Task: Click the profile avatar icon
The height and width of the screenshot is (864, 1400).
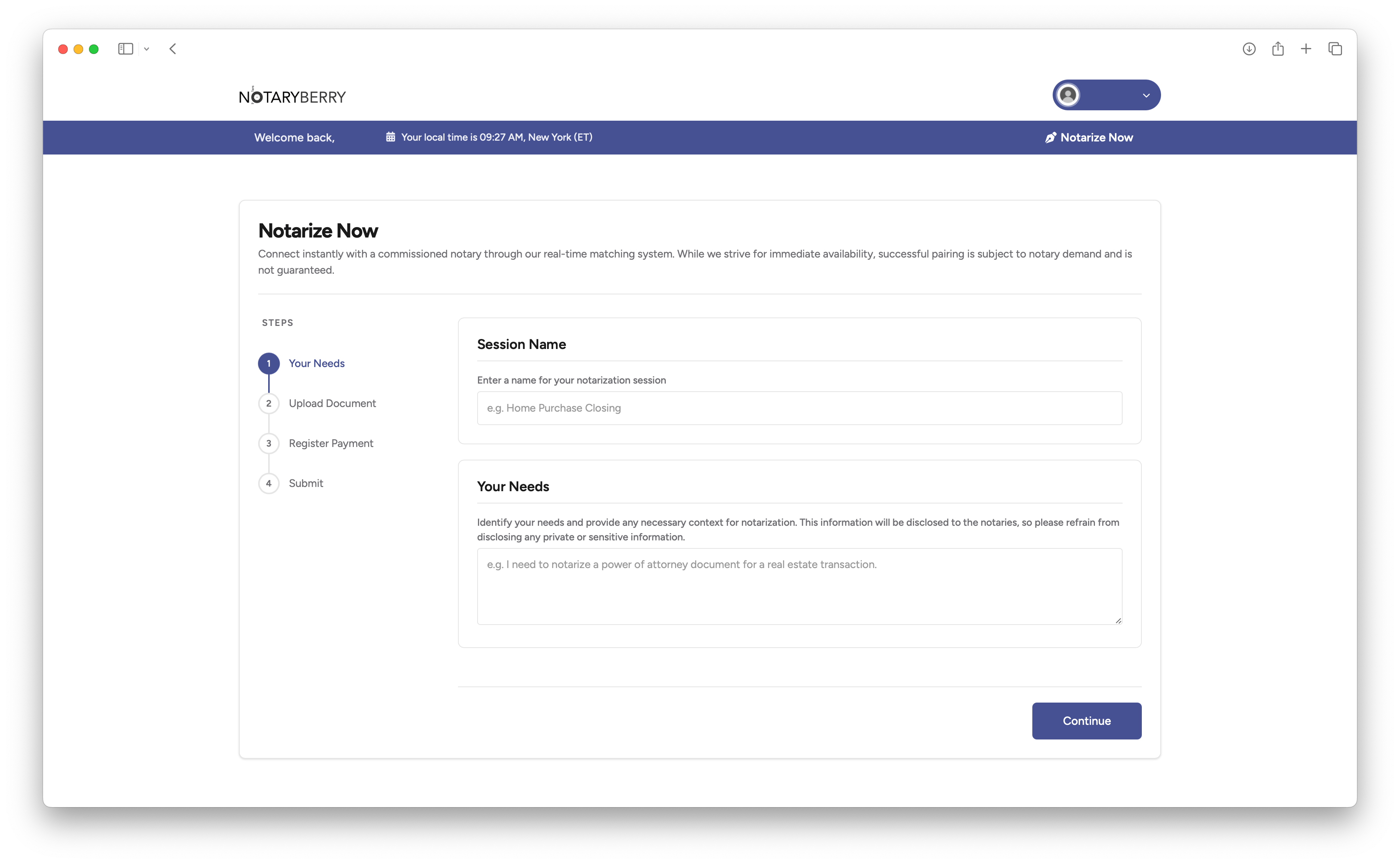Action: (x=1069, y=95)
